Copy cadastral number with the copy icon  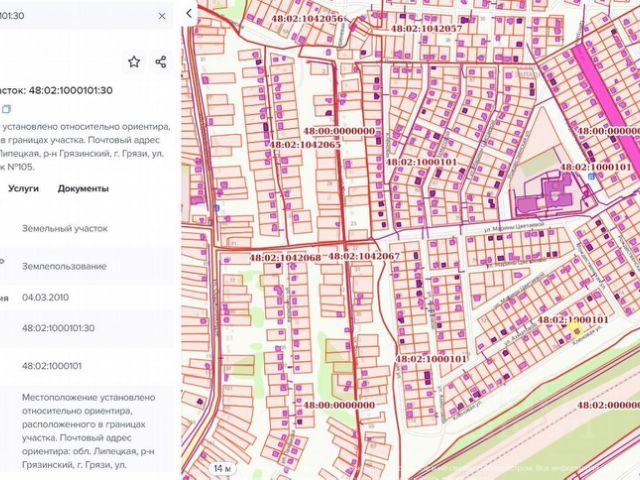tap(7, 109)
